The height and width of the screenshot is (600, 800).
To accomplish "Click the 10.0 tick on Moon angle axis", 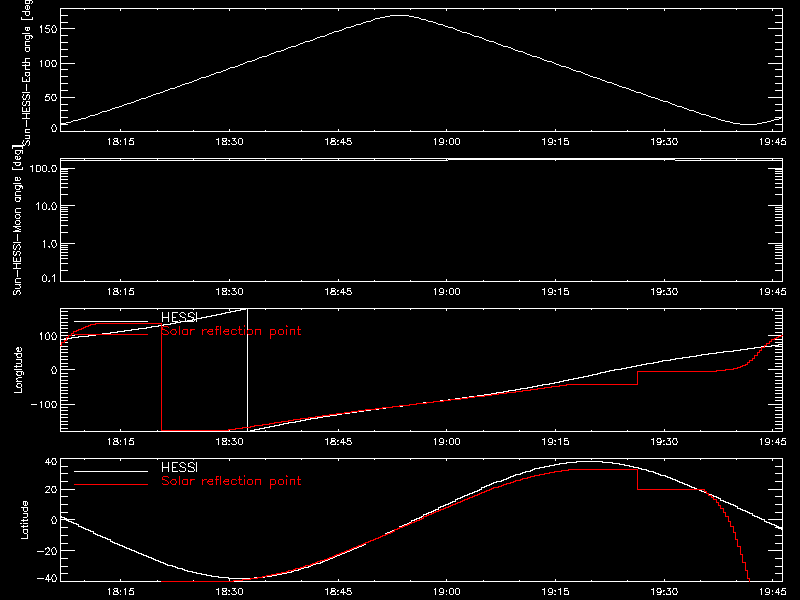I will 46,206.
